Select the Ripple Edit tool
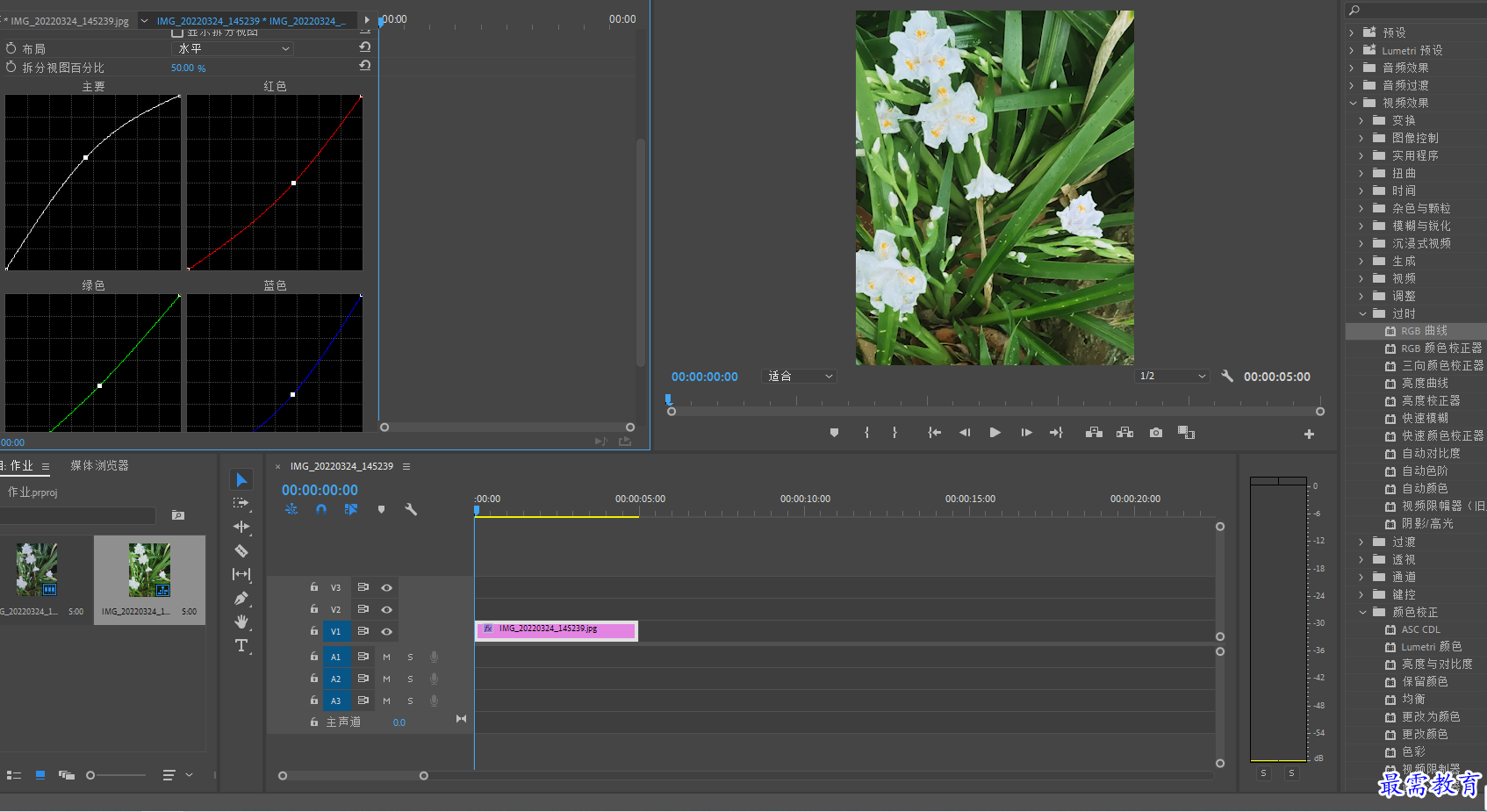This screenshot has height=812, width=1487. click(241, 527)
